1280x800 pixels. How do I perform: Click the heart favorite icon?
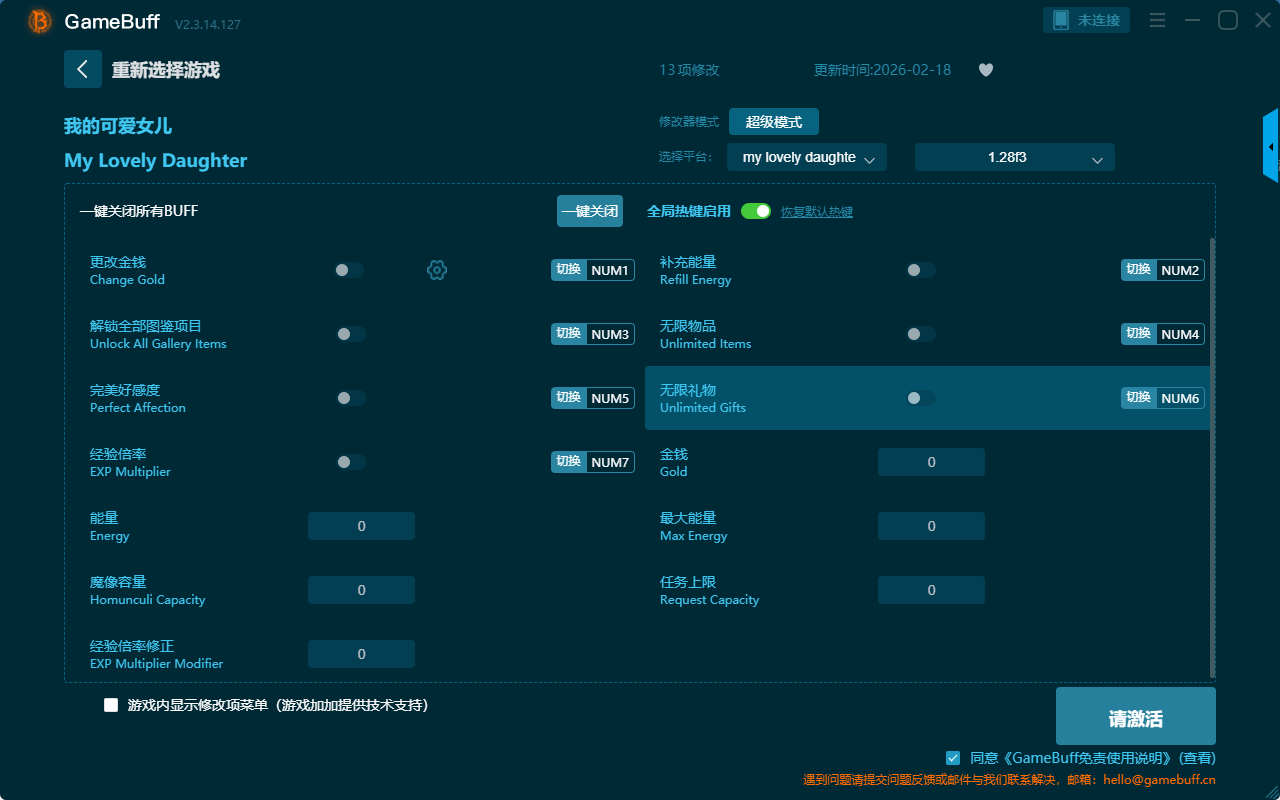tap(985, 70)
